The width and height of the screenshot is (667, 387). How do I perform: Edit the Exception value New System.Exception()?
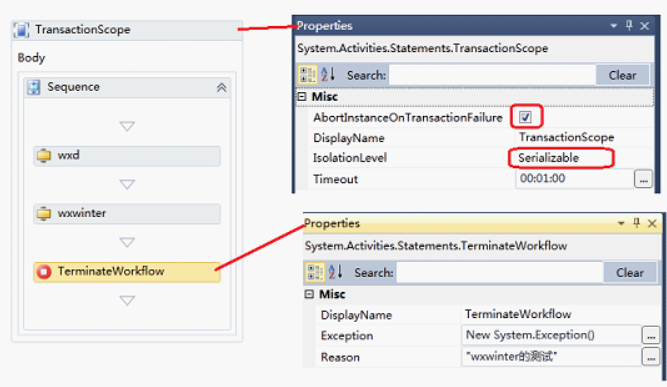[x=551, y=335]
